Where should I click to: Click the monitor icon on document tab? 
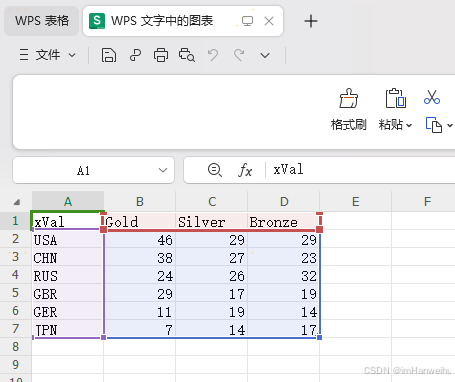(x=247, y=21)
